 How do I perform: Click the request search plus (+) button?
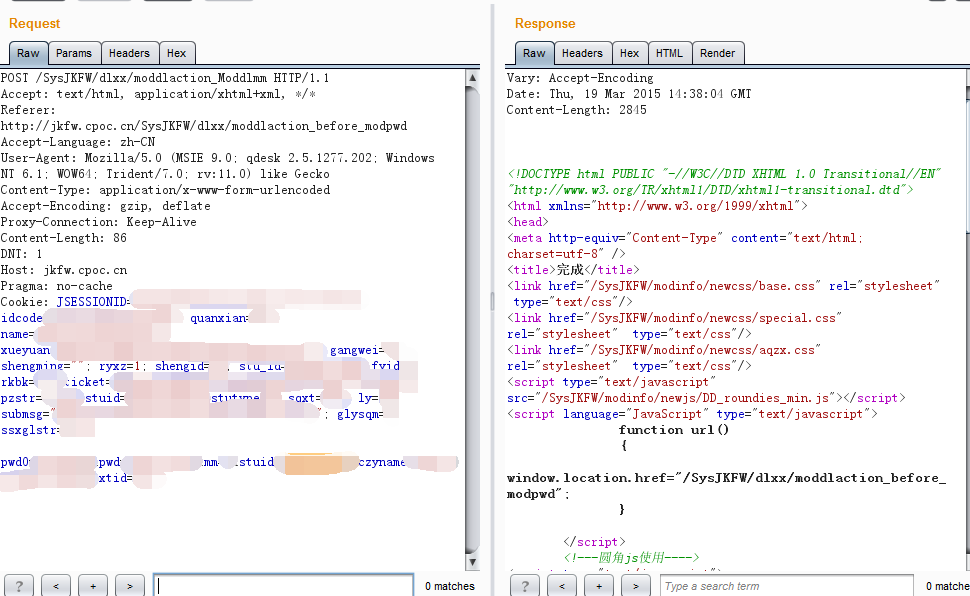coord(93,585)
